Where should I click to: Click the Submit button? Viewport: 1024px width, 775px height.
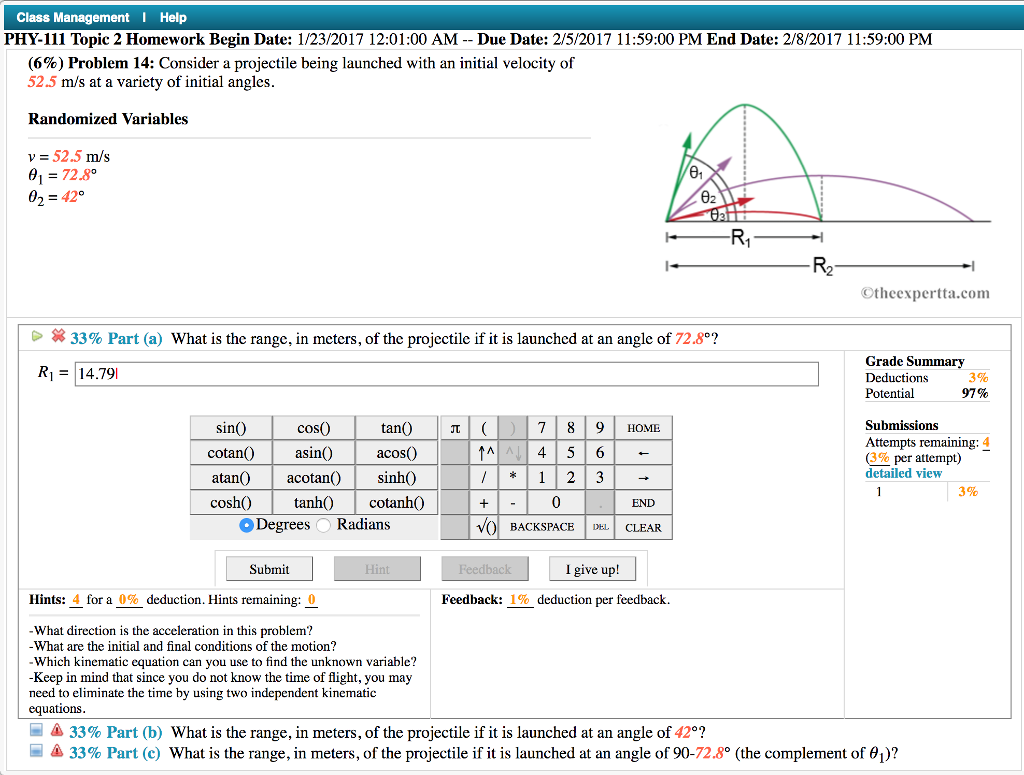pos(268,568)
